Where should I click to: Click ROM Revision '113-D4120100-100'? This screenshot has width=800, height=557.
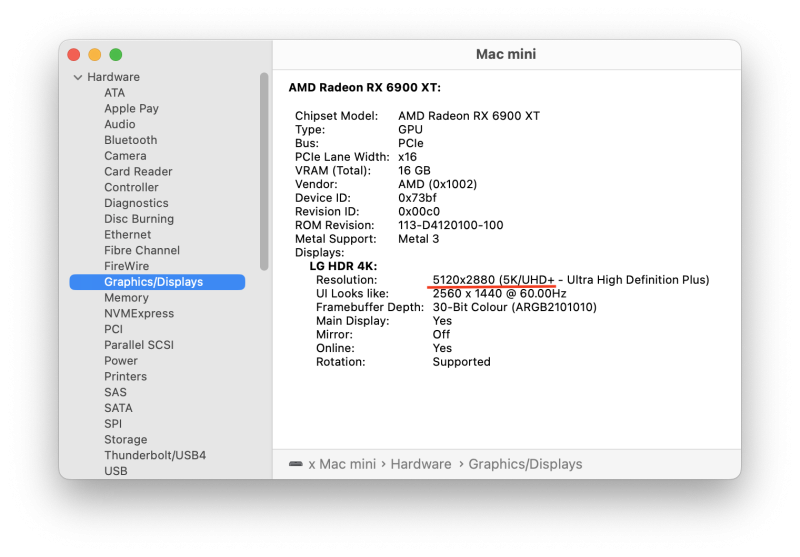click(451, 225)
